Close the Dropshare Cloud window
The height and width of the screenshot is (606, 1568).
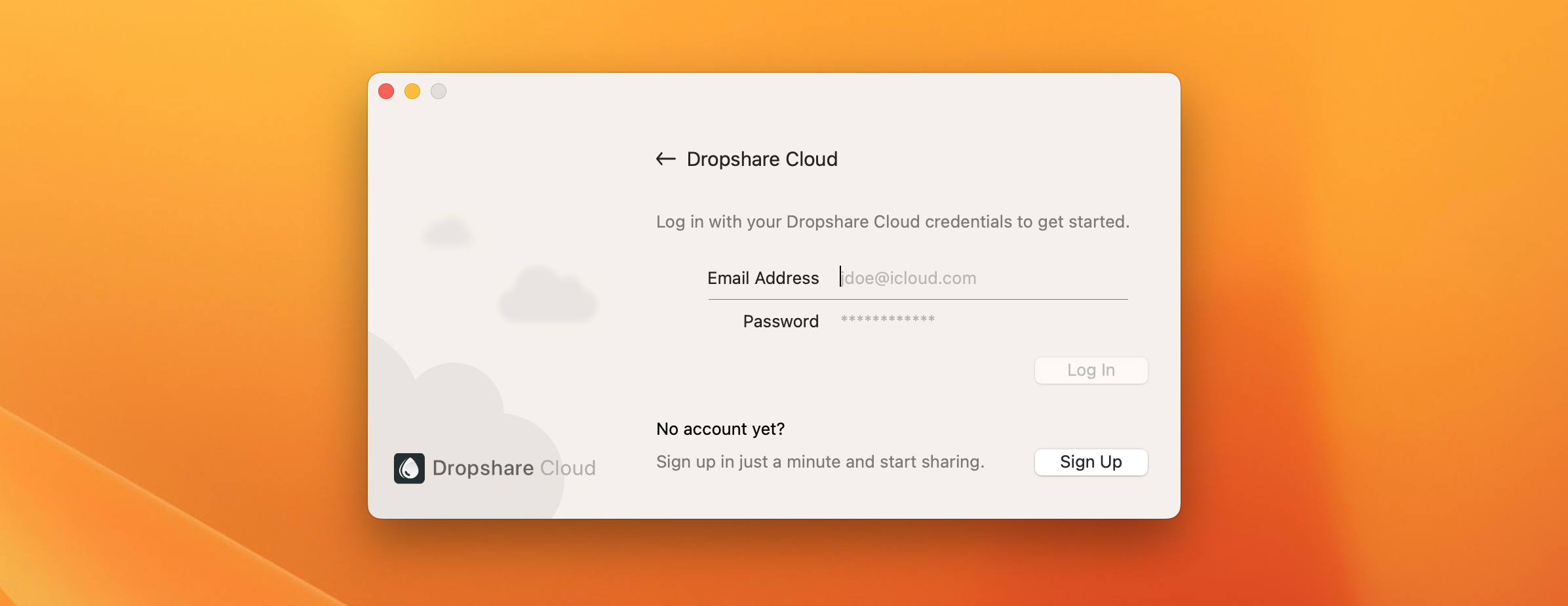coord(386,91)
